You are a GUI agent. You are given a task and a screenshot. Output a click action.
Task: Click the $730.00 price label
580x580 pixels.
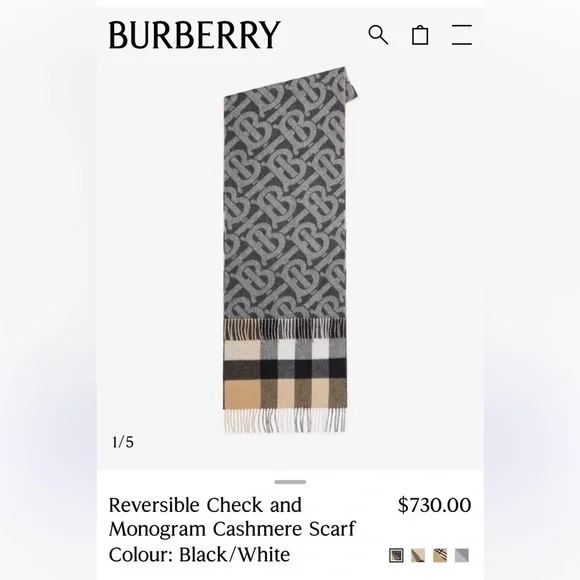coord(434,505)
